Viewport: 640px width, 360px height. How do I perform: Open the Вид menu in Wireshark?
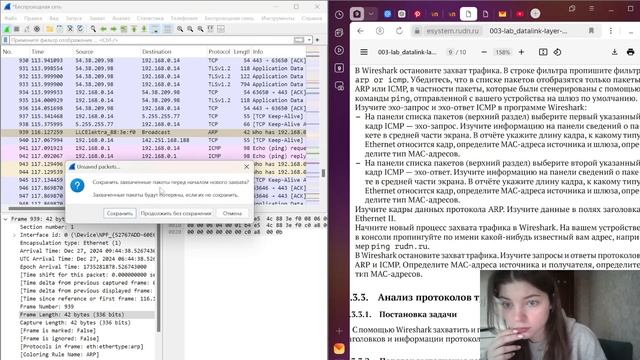[x=54, y=18]
